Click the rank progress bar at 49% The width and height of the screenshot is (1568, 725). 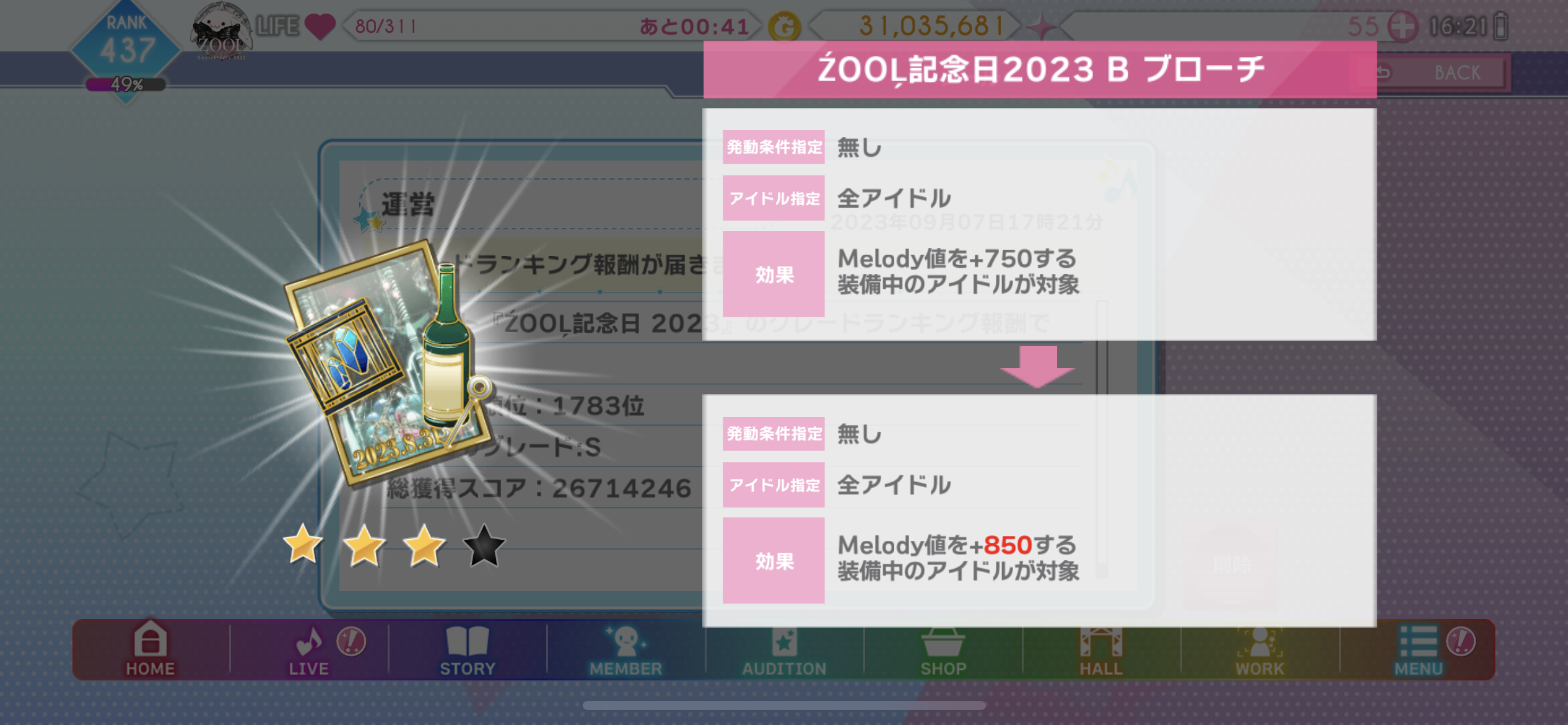(126, 84)
